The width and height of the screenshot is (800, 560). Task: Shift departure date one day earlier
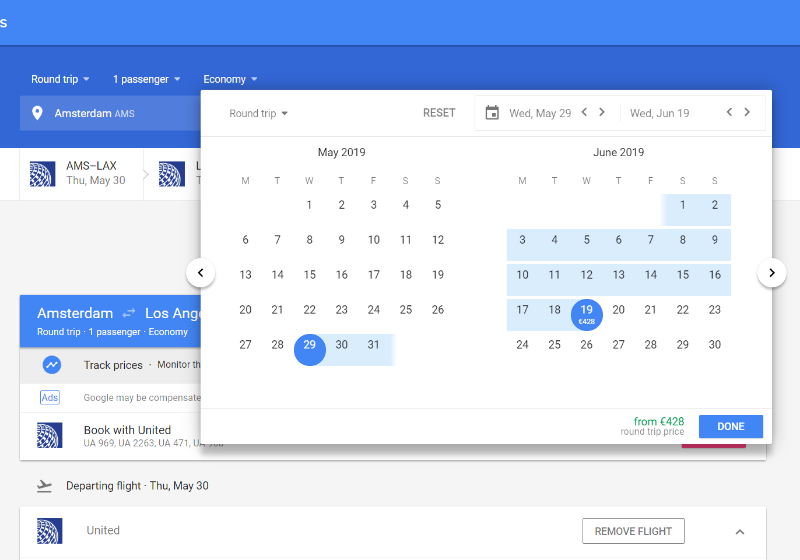click(x=584, y=113)
